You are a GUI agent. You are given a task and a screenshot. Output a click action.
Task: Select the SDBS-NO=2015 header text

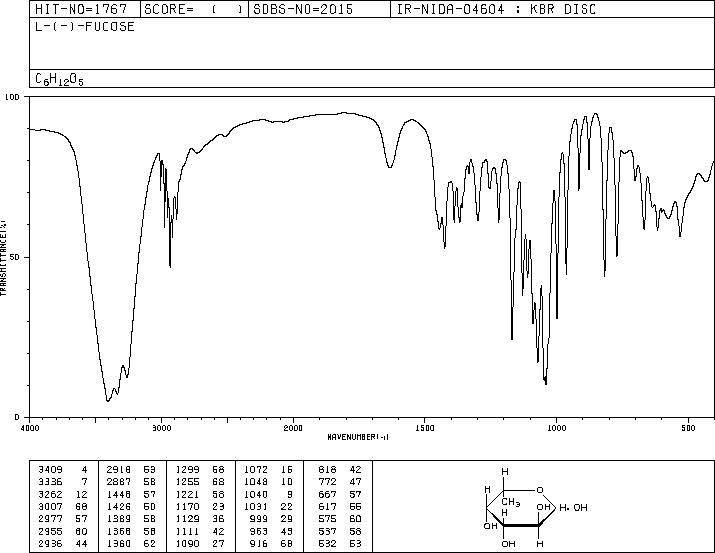pyautogui.click(x=303, y=9)
